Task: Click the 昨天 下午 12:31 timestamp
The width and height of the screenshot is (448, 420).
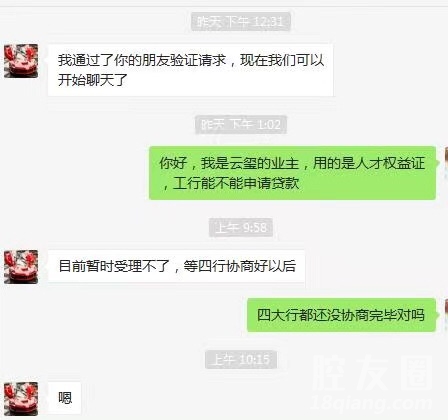Action: (x=241, y=22)
